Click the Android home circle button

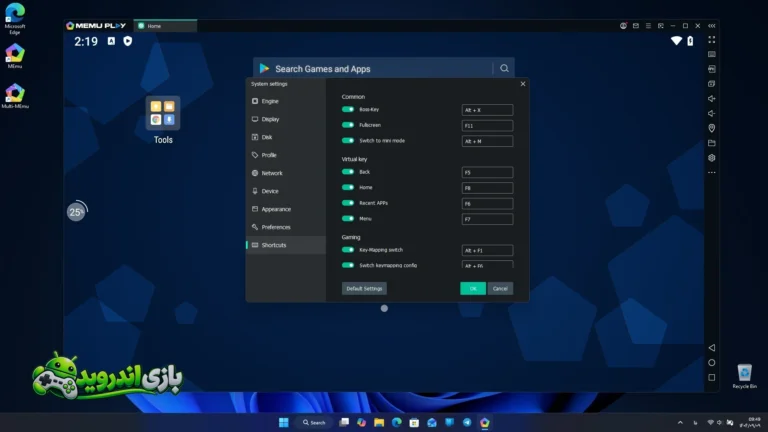click(712, 363)
